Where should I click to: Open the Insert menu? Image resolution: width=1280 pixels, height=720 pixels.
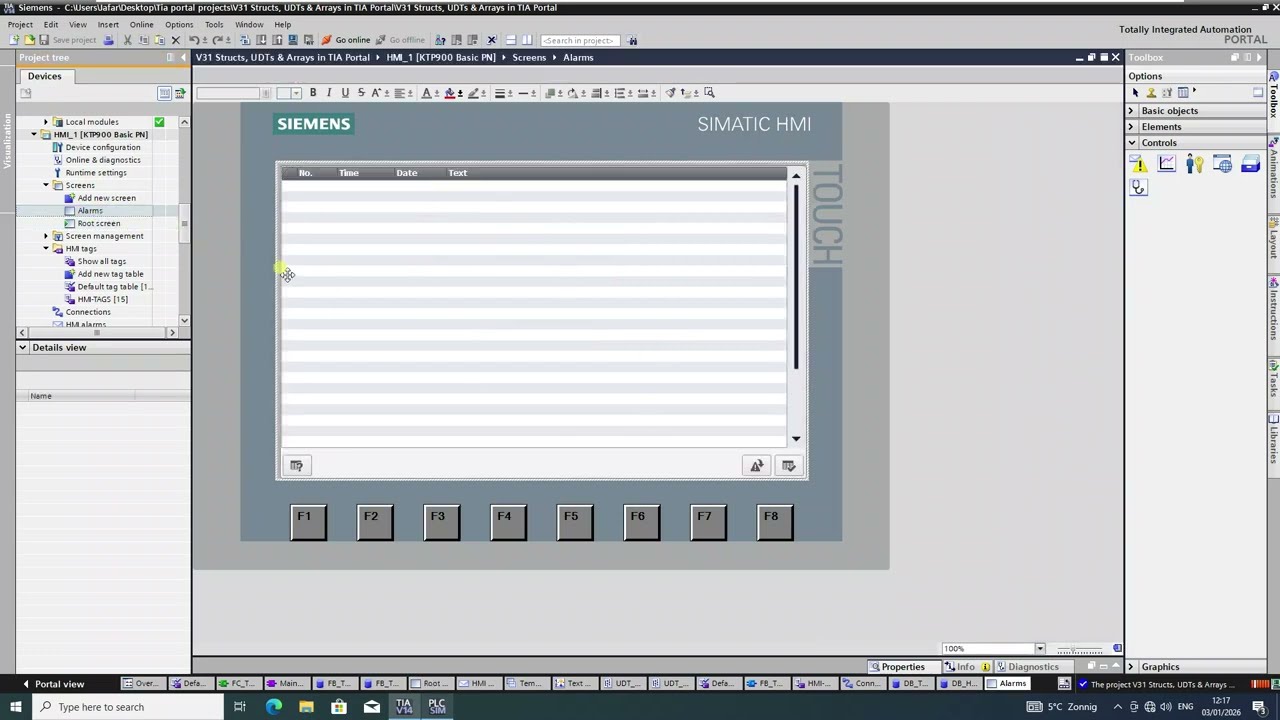pos(108,24)
